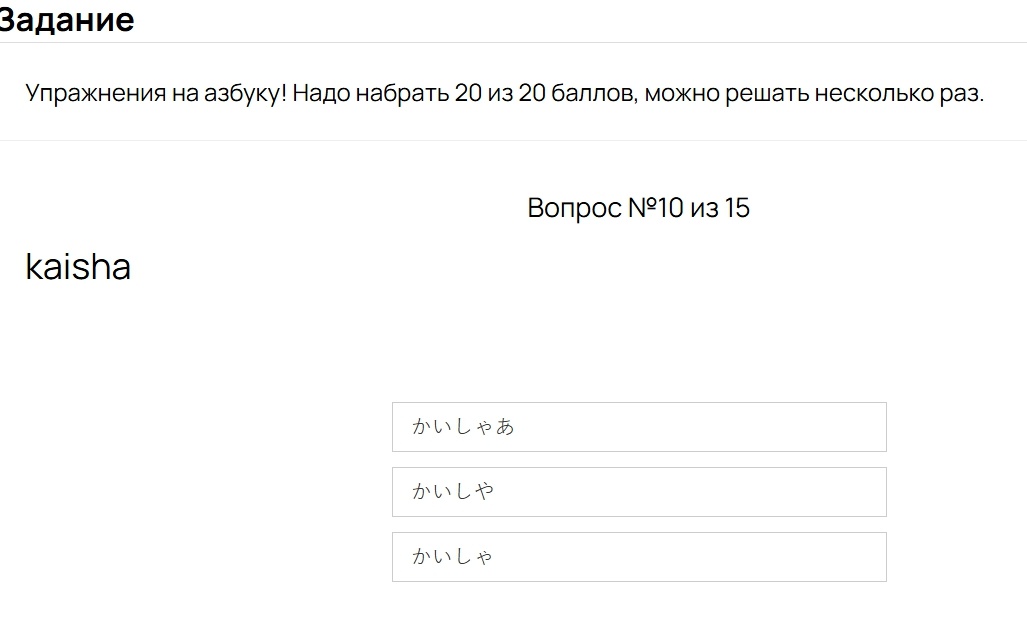
Task: Click the Вопрос №10 из 15 counter
Action: (640, 208)
